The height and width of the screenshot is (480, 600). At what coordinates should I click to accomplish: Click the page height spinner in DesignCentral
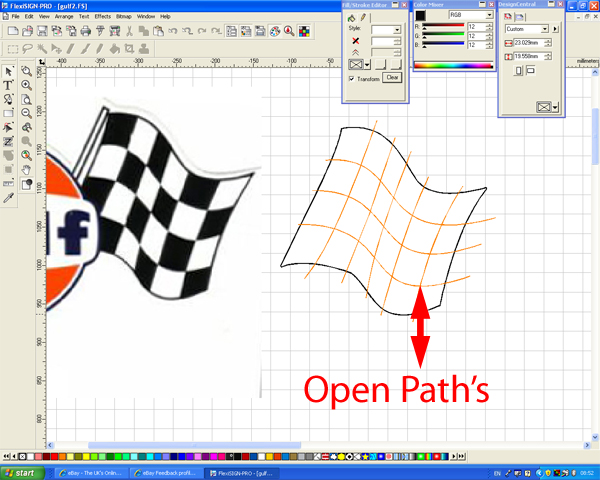548,56
